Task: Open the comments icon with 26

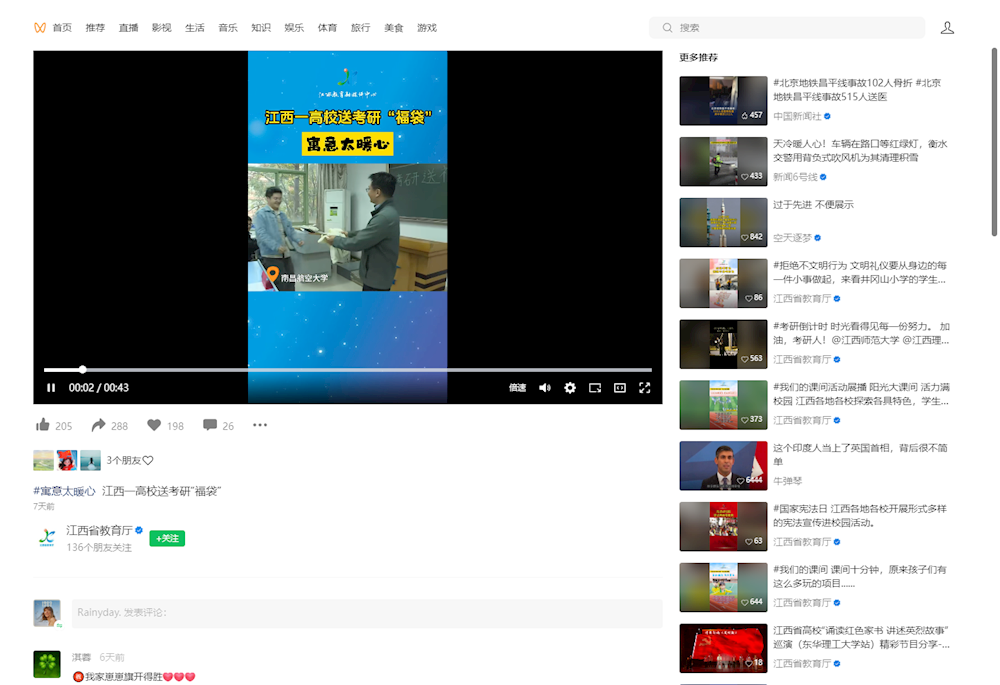Action: [x=210, y=425]
